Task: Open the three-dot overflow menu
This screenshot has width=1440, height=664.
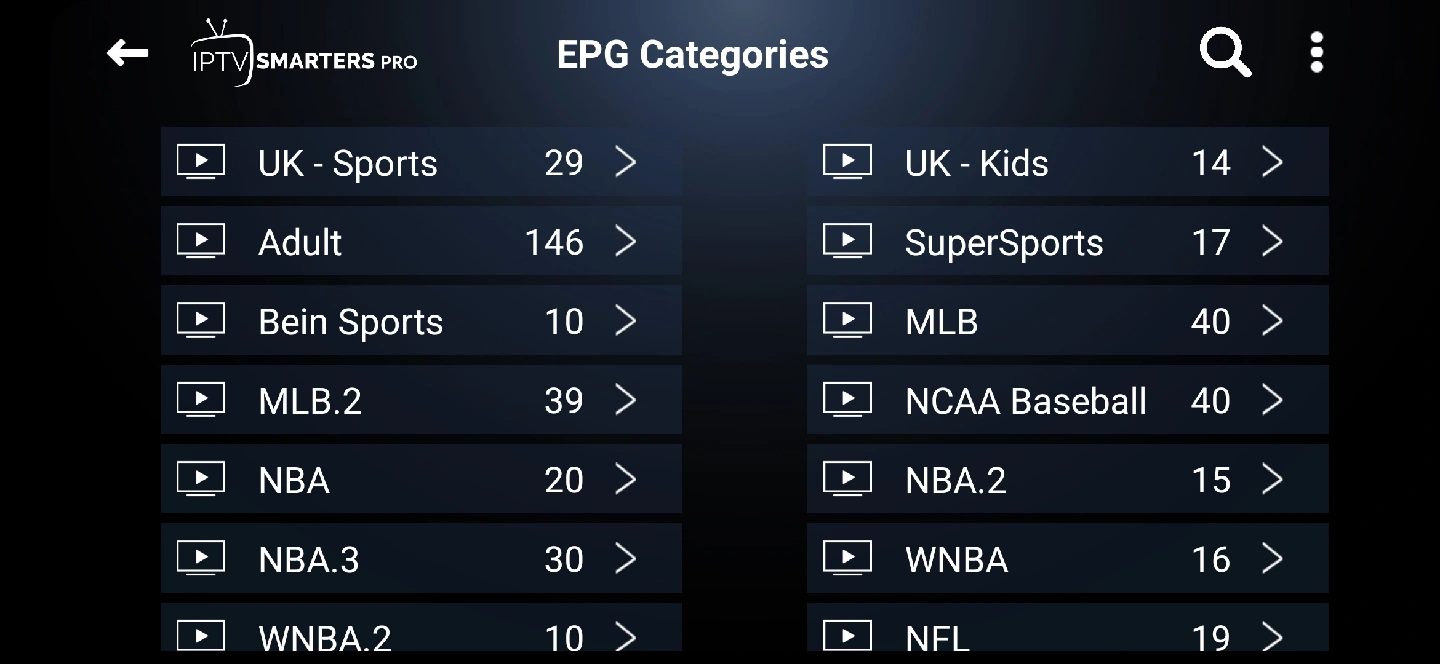Action: click(1316, 52)
